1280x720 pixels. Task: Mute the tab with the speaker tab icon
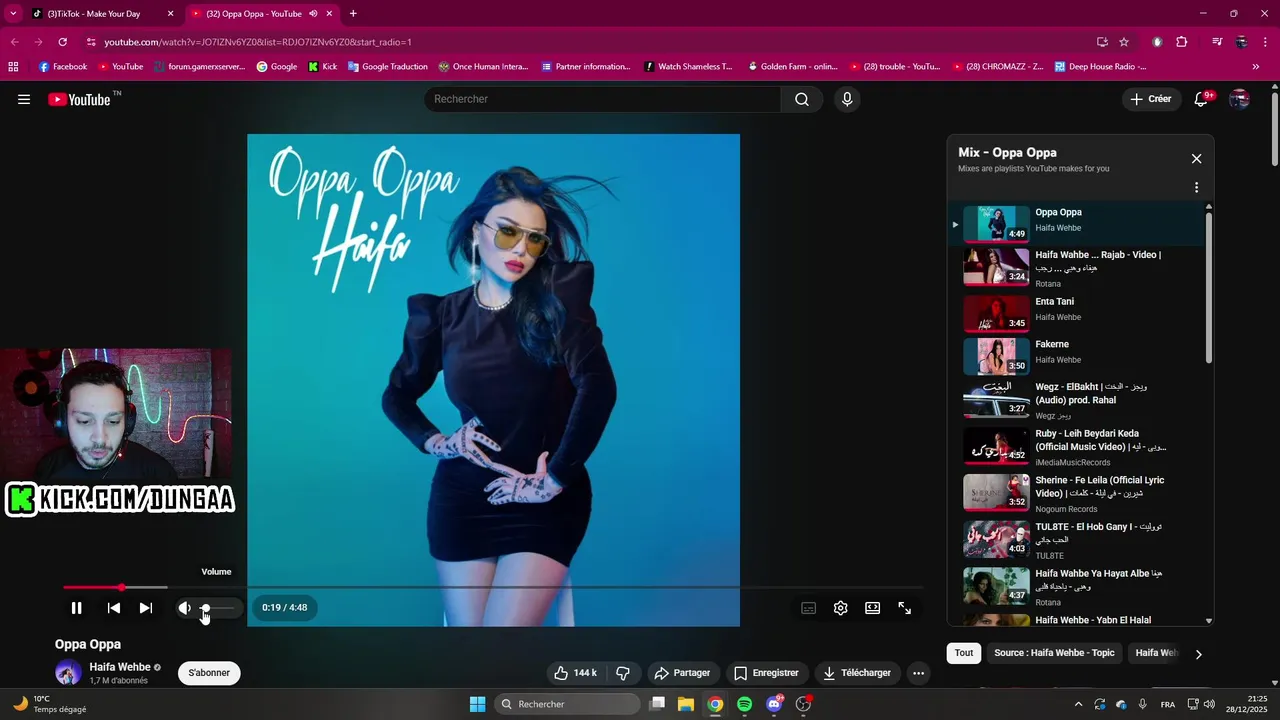(313, 14)
